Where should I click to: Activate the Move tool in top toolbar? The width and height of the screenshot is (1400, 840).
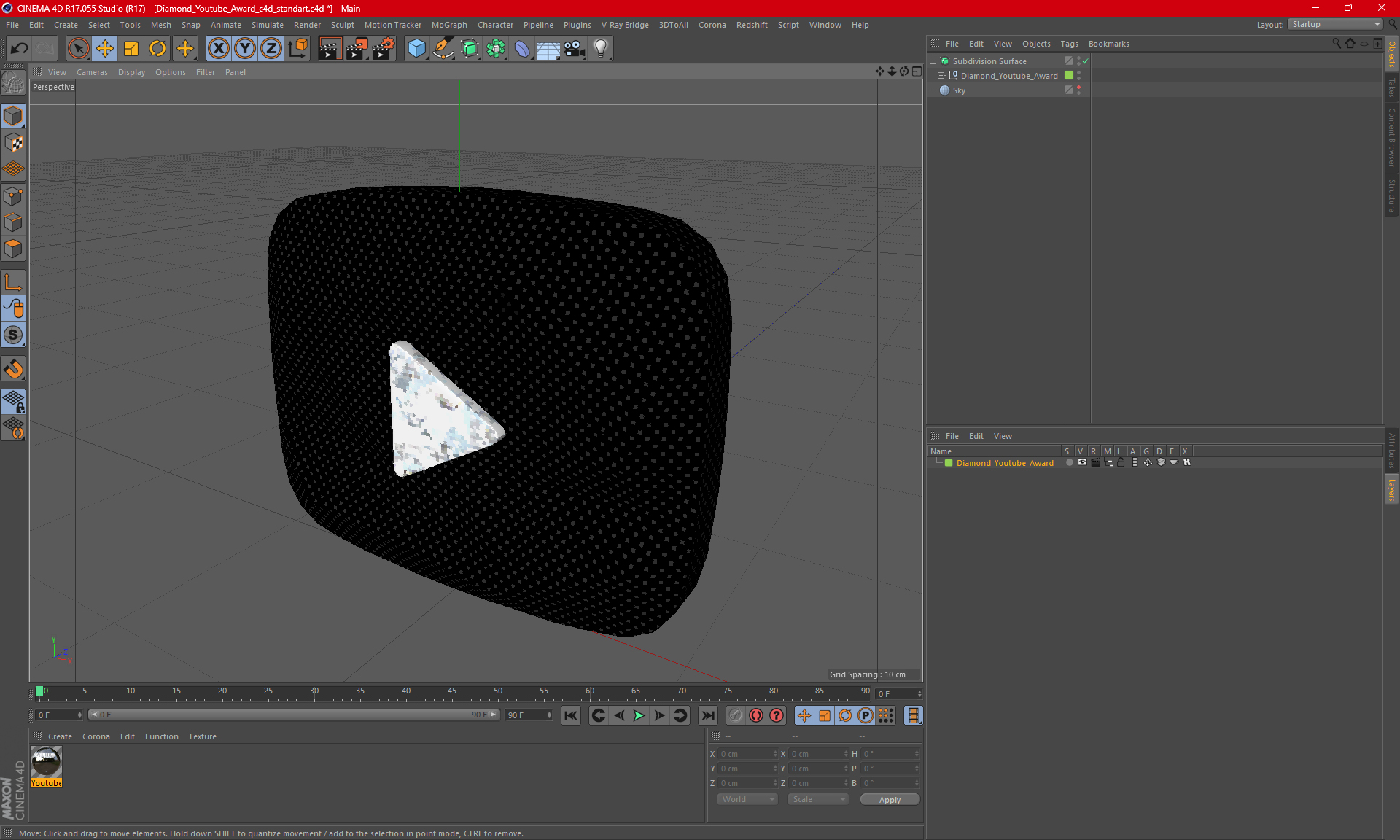point(105,49)
